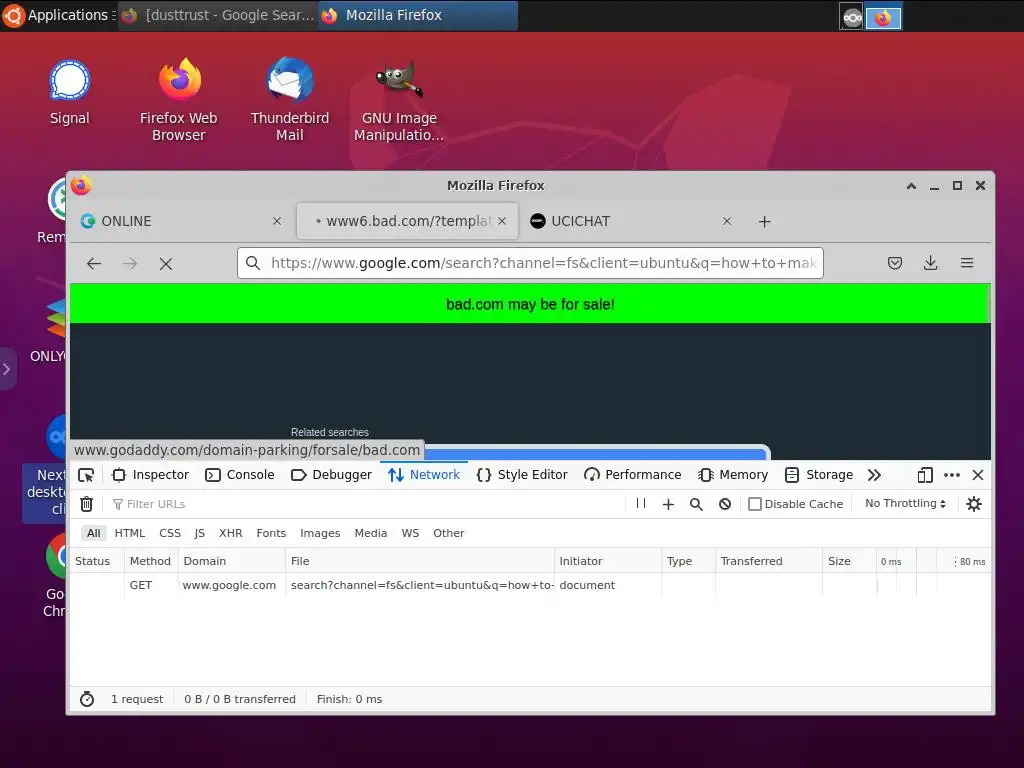Select the Network tab

click(424, 475)
